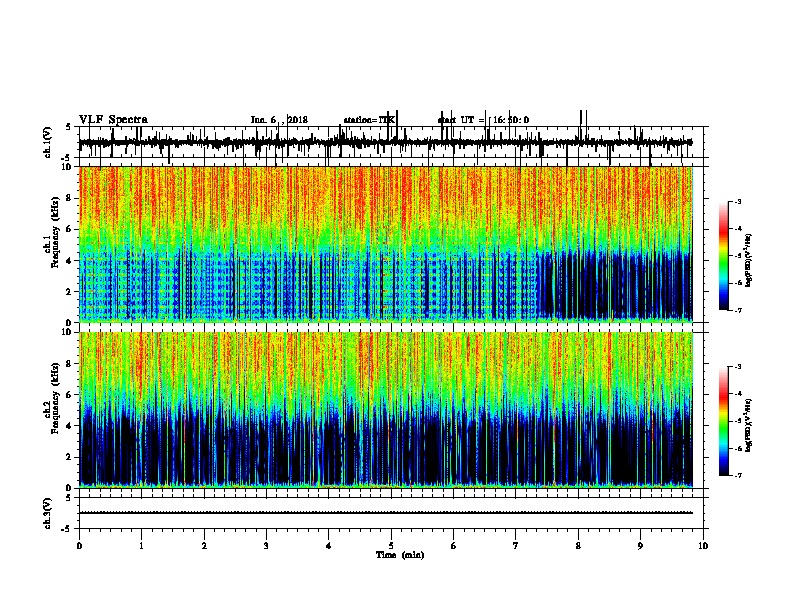Click the ch.3 flat waveform trace

tap(385, 513)
